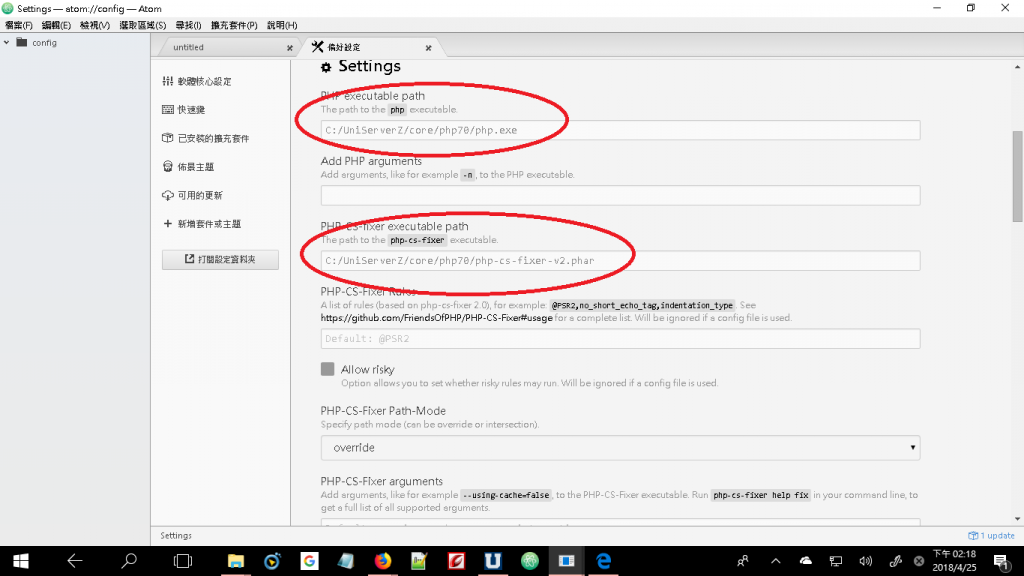Open the 可用的更新 updates section
The width and height of the screenshot is (1024, 576).
tap(192, 195)
